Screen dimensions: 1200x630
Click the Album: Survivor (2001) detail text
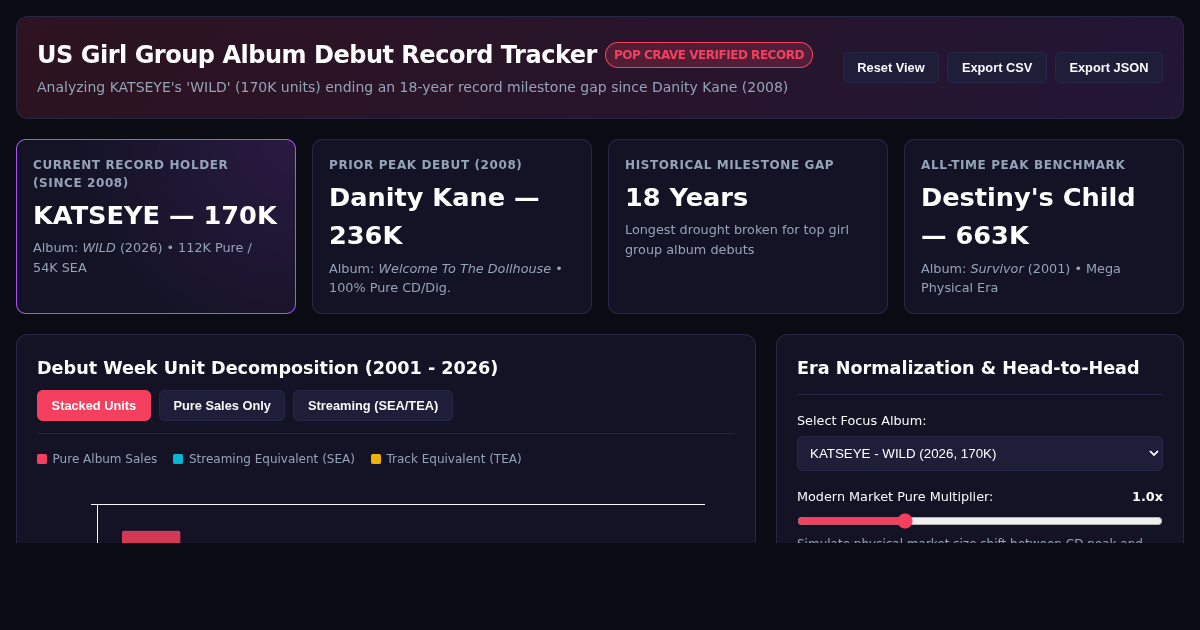pyautogui.click(x=1021, y=278)
